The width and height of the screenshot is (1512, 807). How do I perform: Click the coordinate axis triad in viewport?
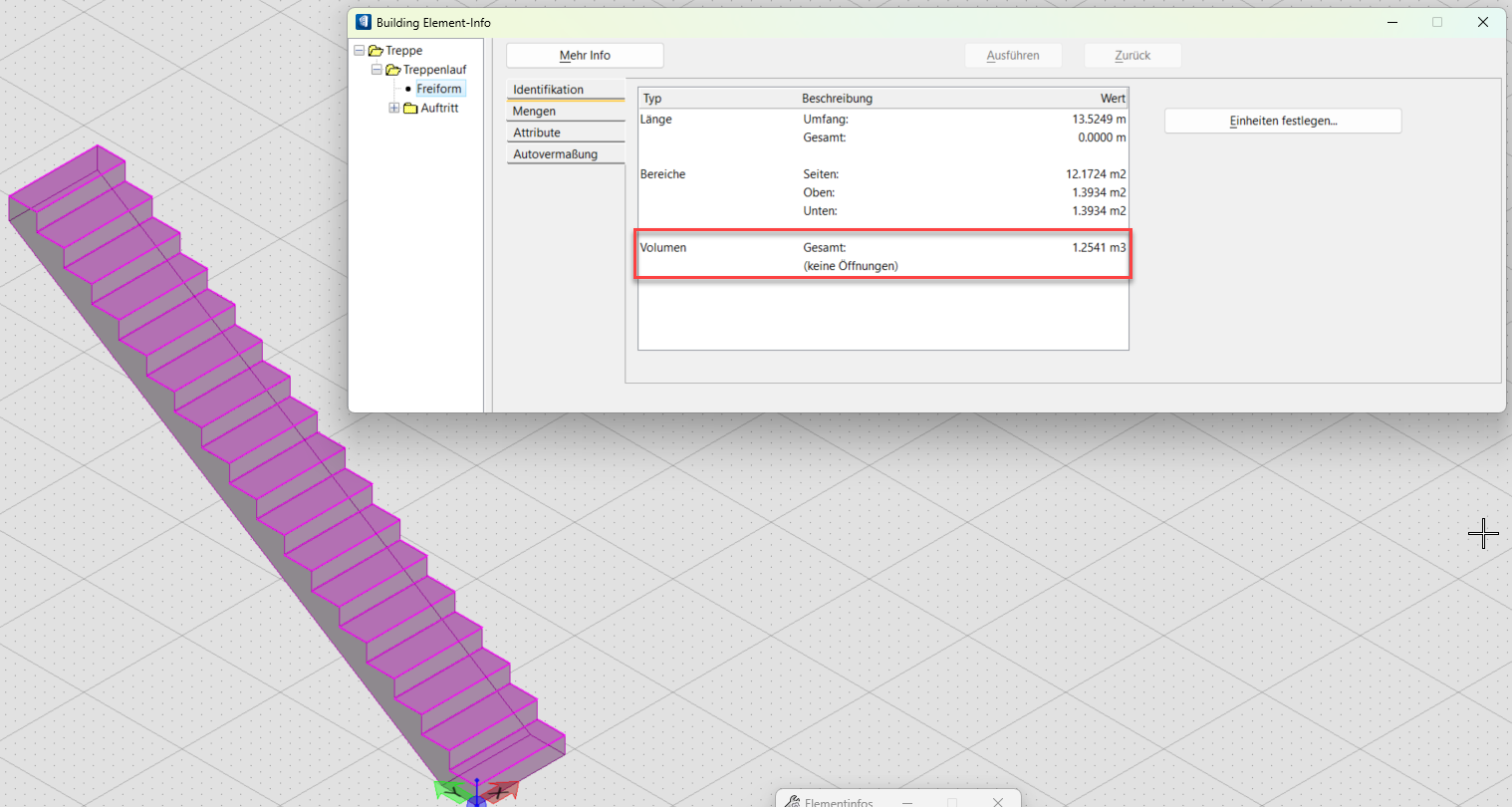click(477, 792)
